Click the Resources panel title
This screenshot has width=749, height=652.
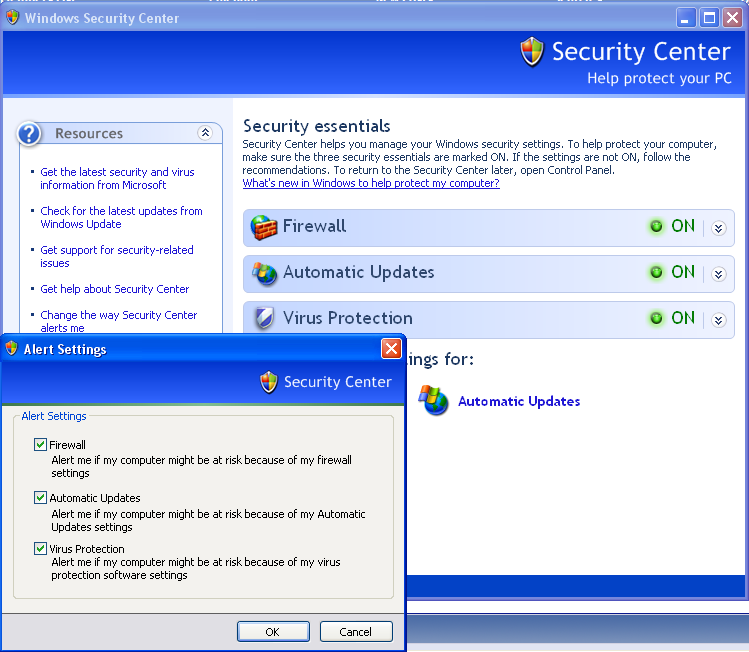(89, 133)
